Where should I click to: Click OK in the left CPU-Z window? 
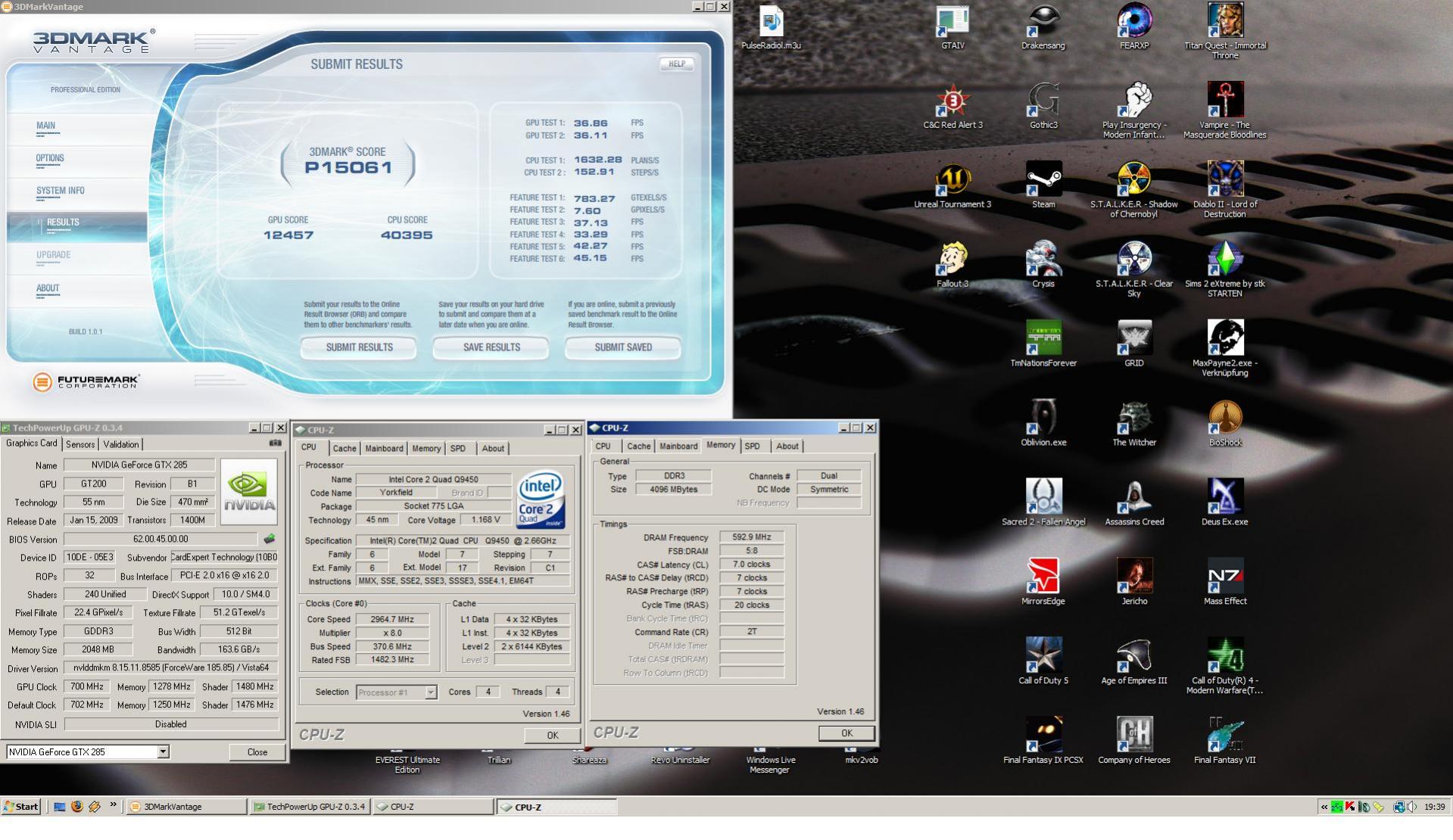pyautogui.click(x=553, y=735)
